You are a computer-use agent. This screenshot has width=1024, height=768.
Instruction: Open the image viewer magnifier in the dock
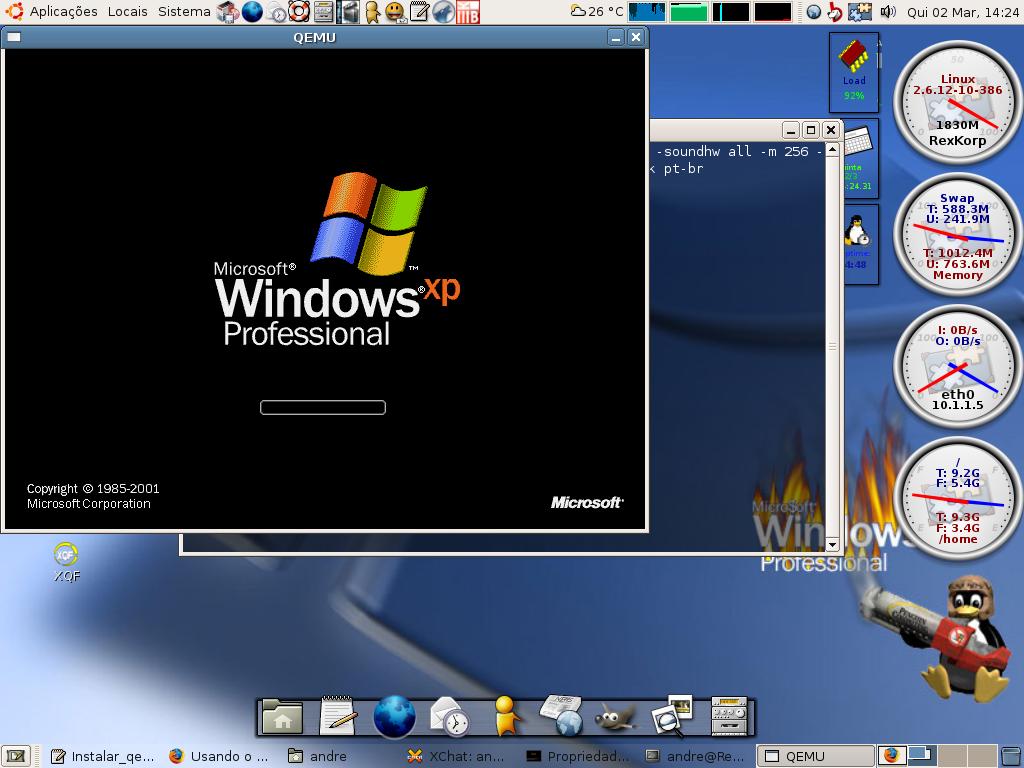click(x=673, y=716)
